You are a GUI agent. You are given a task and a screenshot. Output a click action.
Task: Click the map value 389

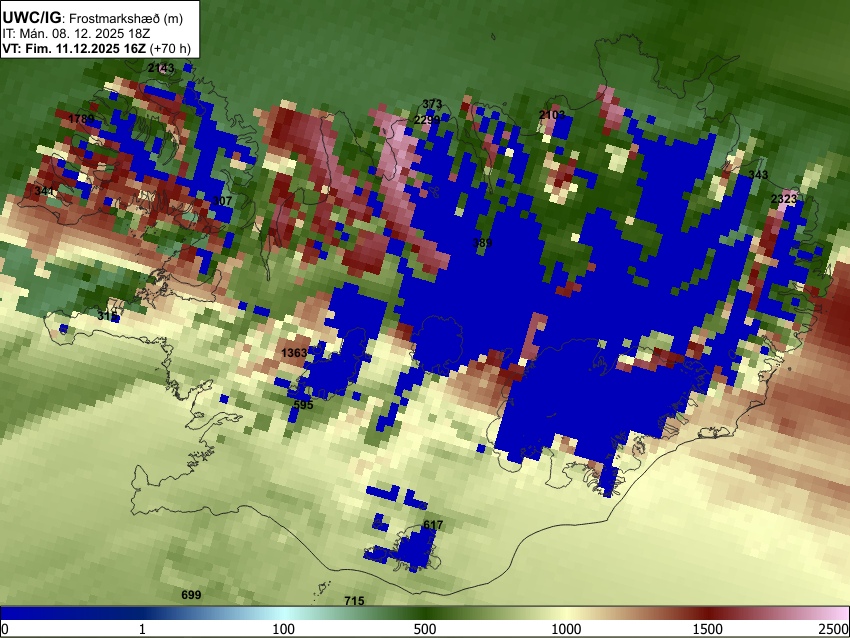(x=482, y=242)
